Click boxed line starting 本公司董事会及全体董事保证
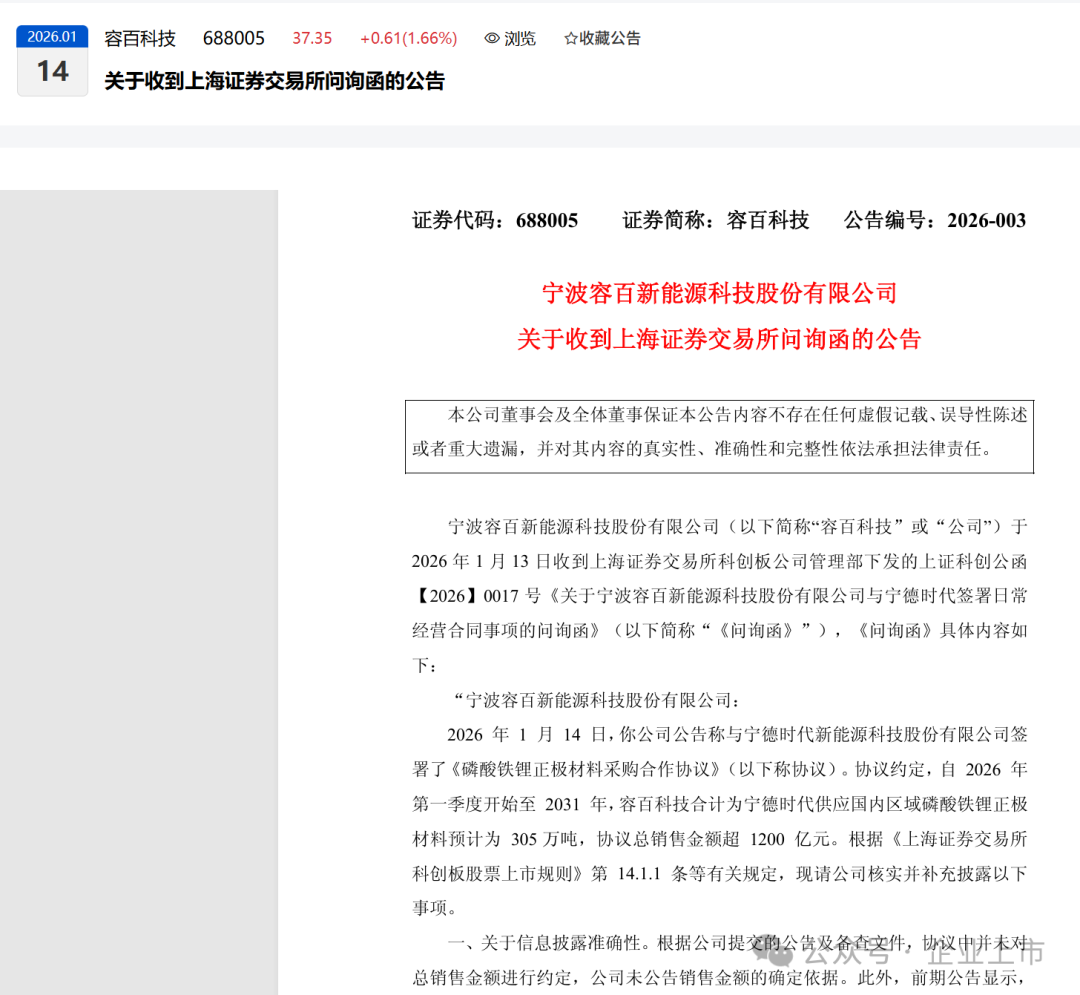This screenshot has height=995, width=1080. pyautogui.click(x=737, y=415)
